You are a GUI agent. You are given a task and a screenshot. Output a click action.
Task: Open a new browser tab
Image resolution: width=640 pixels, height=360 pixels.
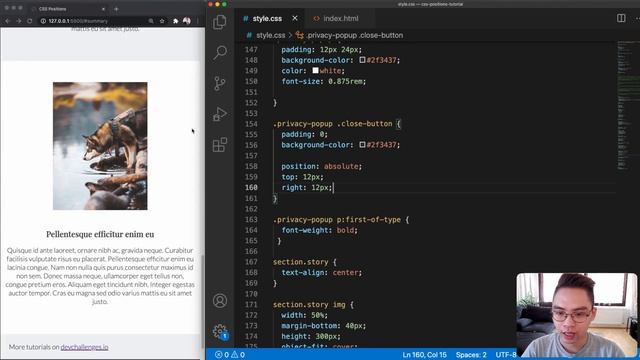point(116,9)
